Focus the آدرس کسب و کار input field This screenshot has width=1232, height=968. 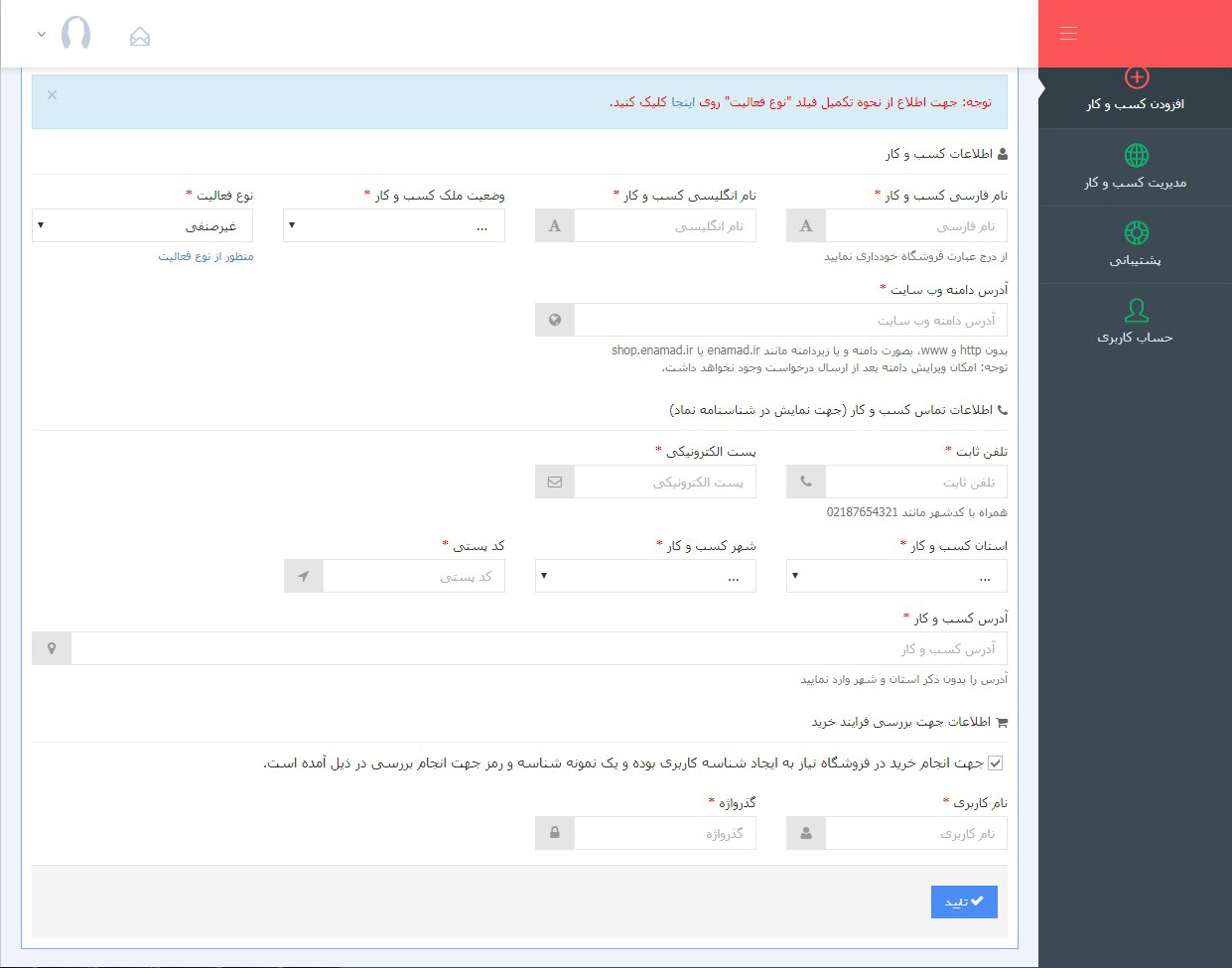[x=539, y=648]
